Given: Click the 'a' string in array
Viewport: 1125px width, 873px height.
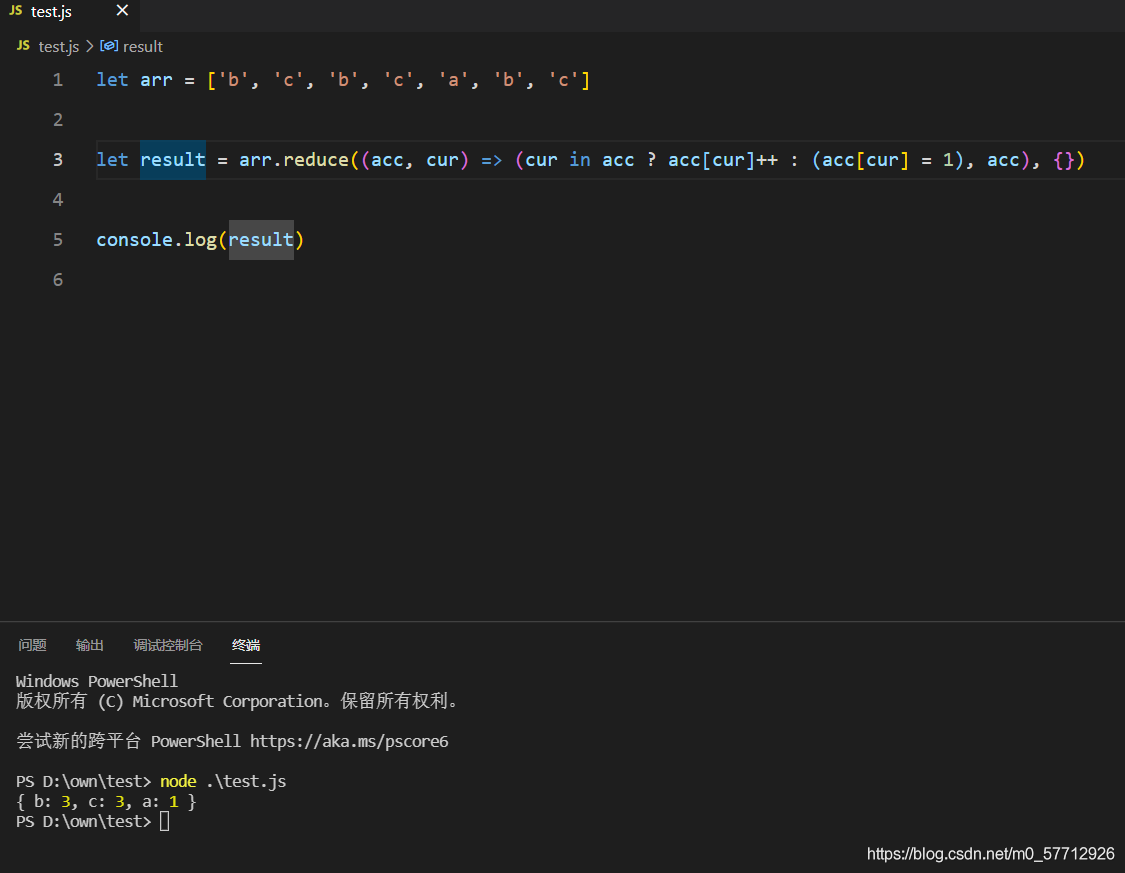Looking at the screenshot, I should coord(453,80).
